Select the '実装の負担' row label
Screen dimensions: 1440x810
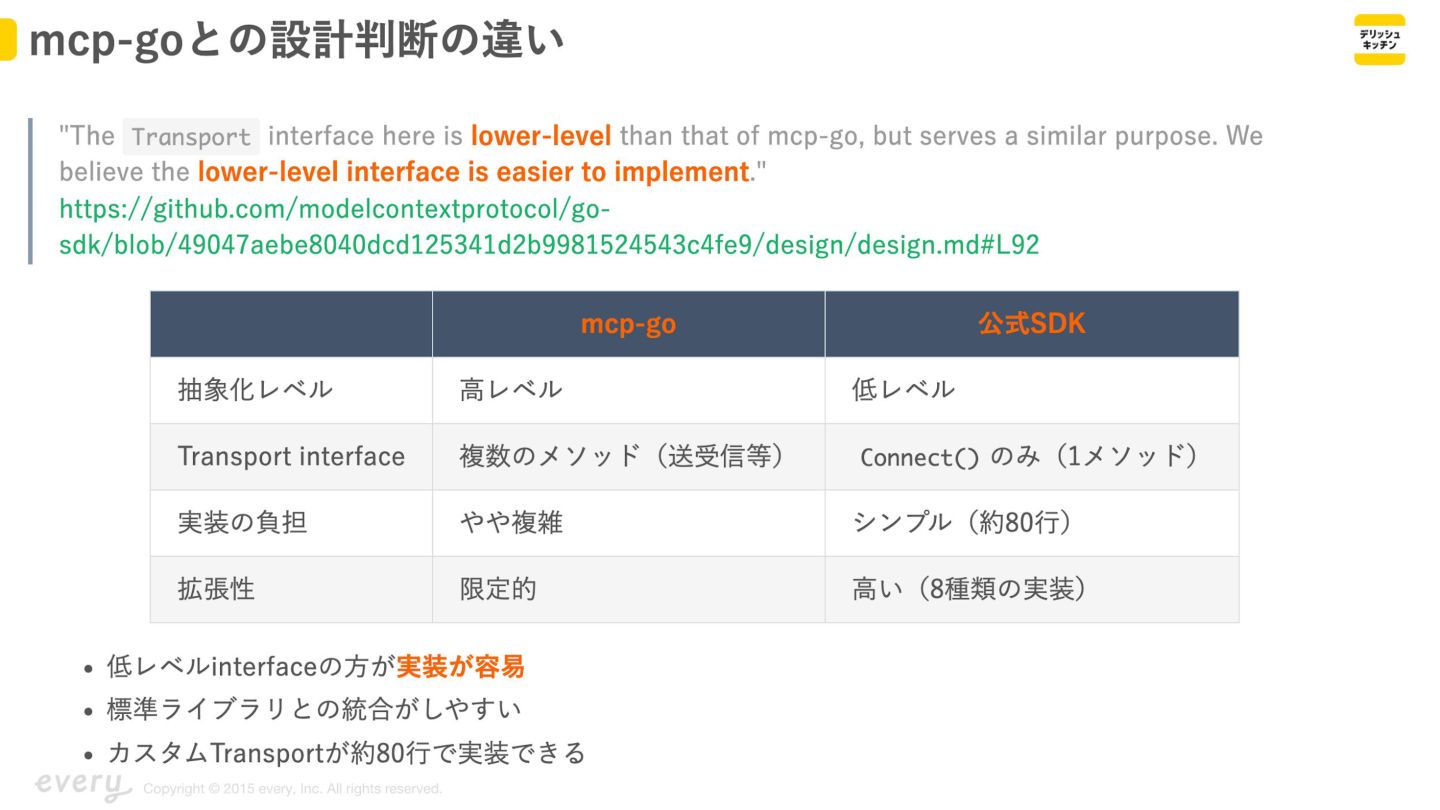pyautogui.click(x=242, y=522)
